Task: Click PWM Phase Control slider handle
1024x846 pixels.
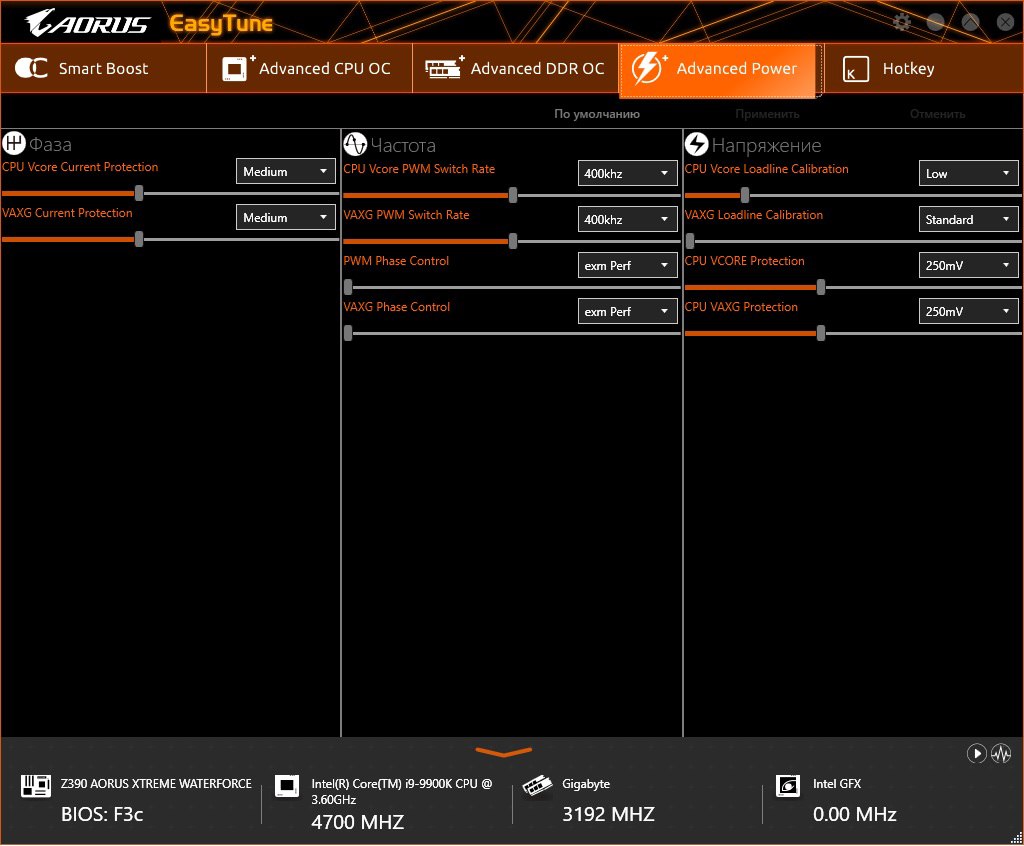Action: (x=348, y=287)
